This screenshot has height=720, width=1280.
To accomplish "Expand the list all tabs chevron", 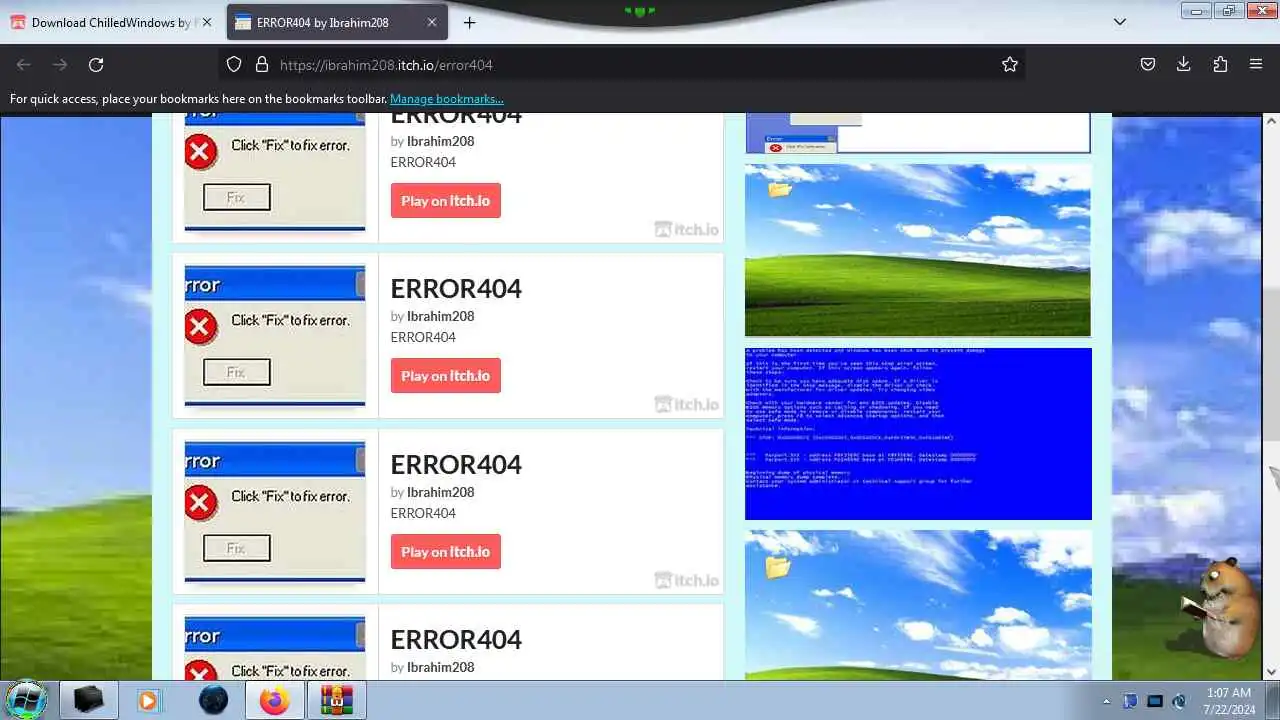I will coord(1120,22).
